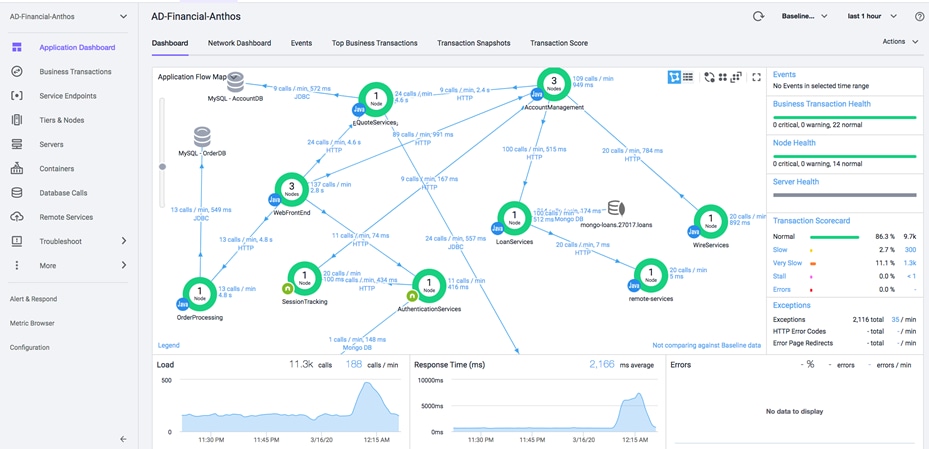Screen dimensions: 929x449
Task: Select the SessionTracking tier node
Action: click(x=305, y=279)
